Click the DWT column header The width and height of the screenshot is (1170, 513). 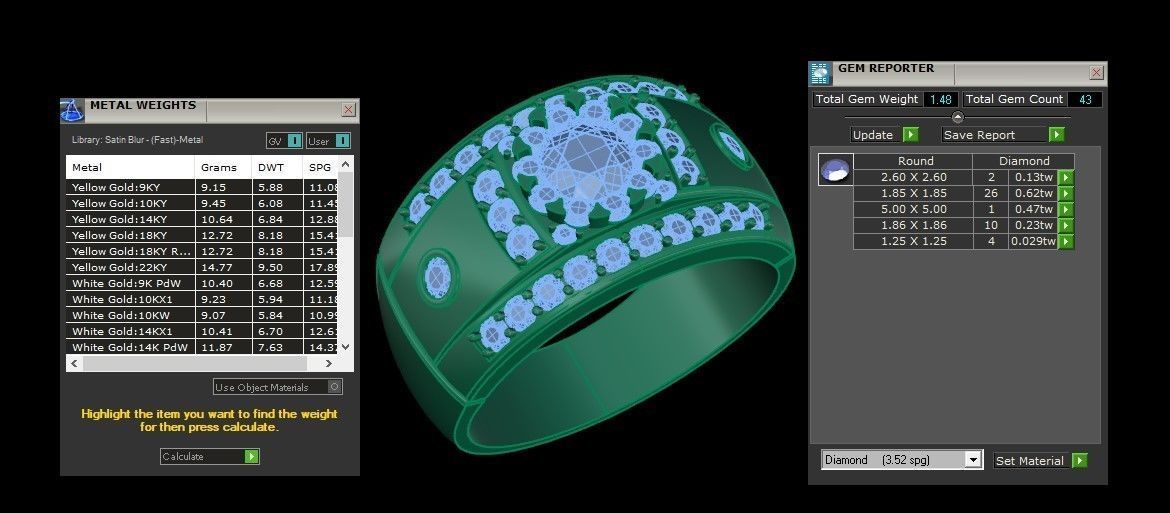277,167
